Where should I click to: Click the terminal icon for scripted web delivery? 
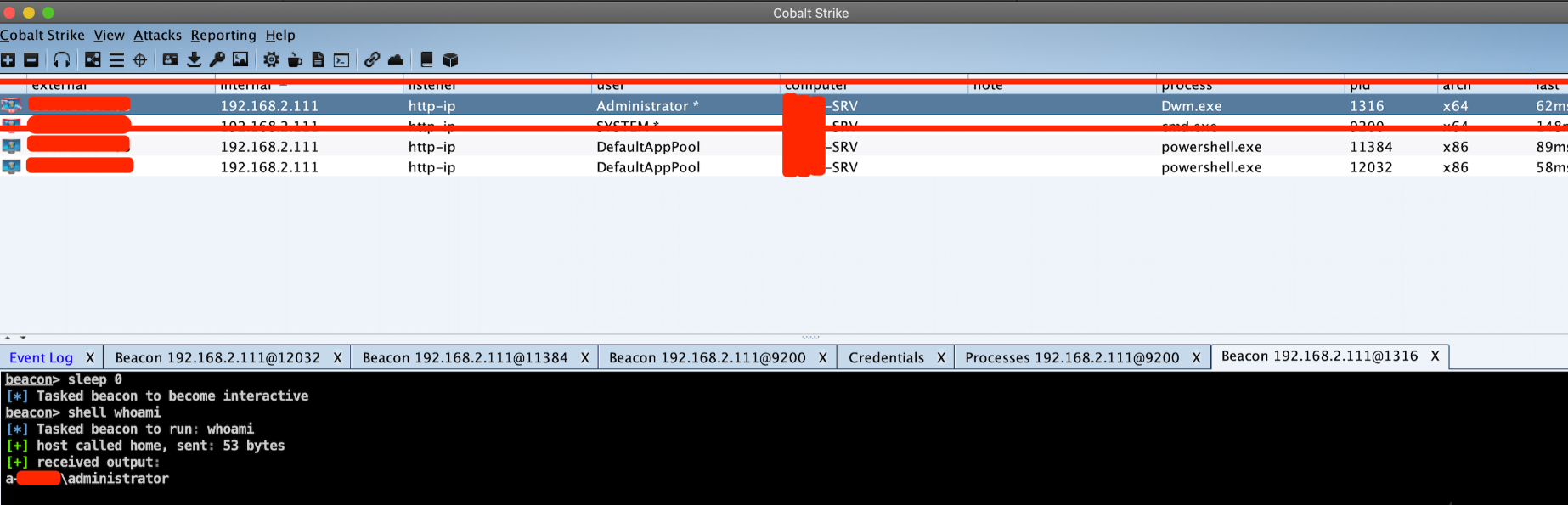click(x=341, y=59)
